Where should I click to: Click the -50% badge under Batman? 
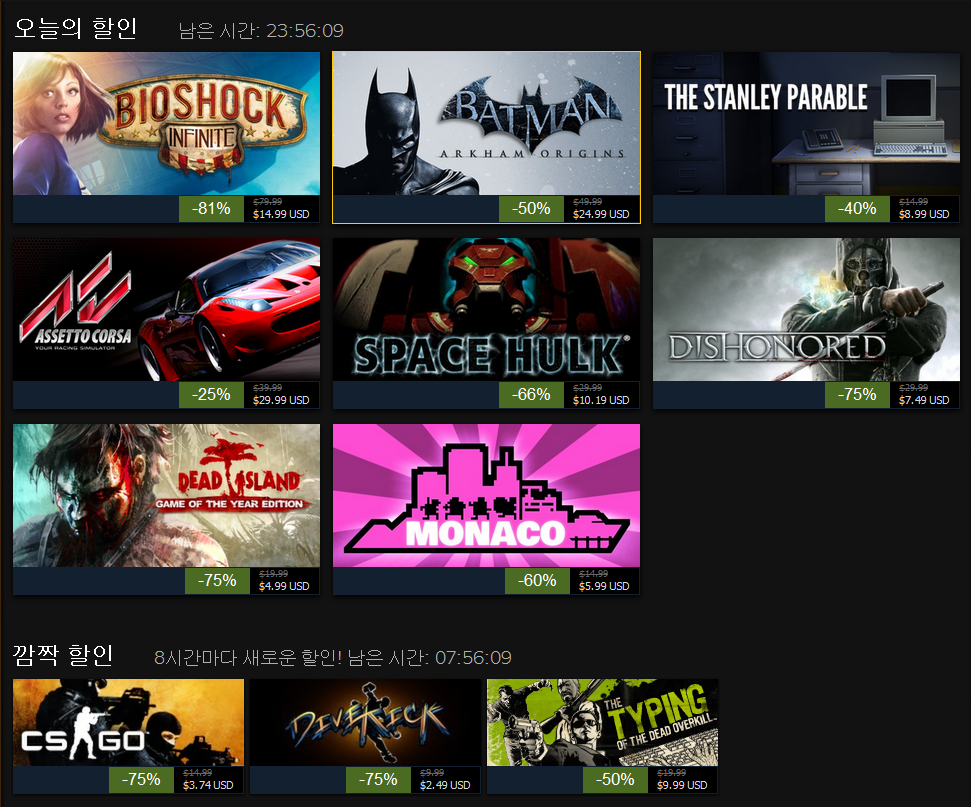[531, 209]
